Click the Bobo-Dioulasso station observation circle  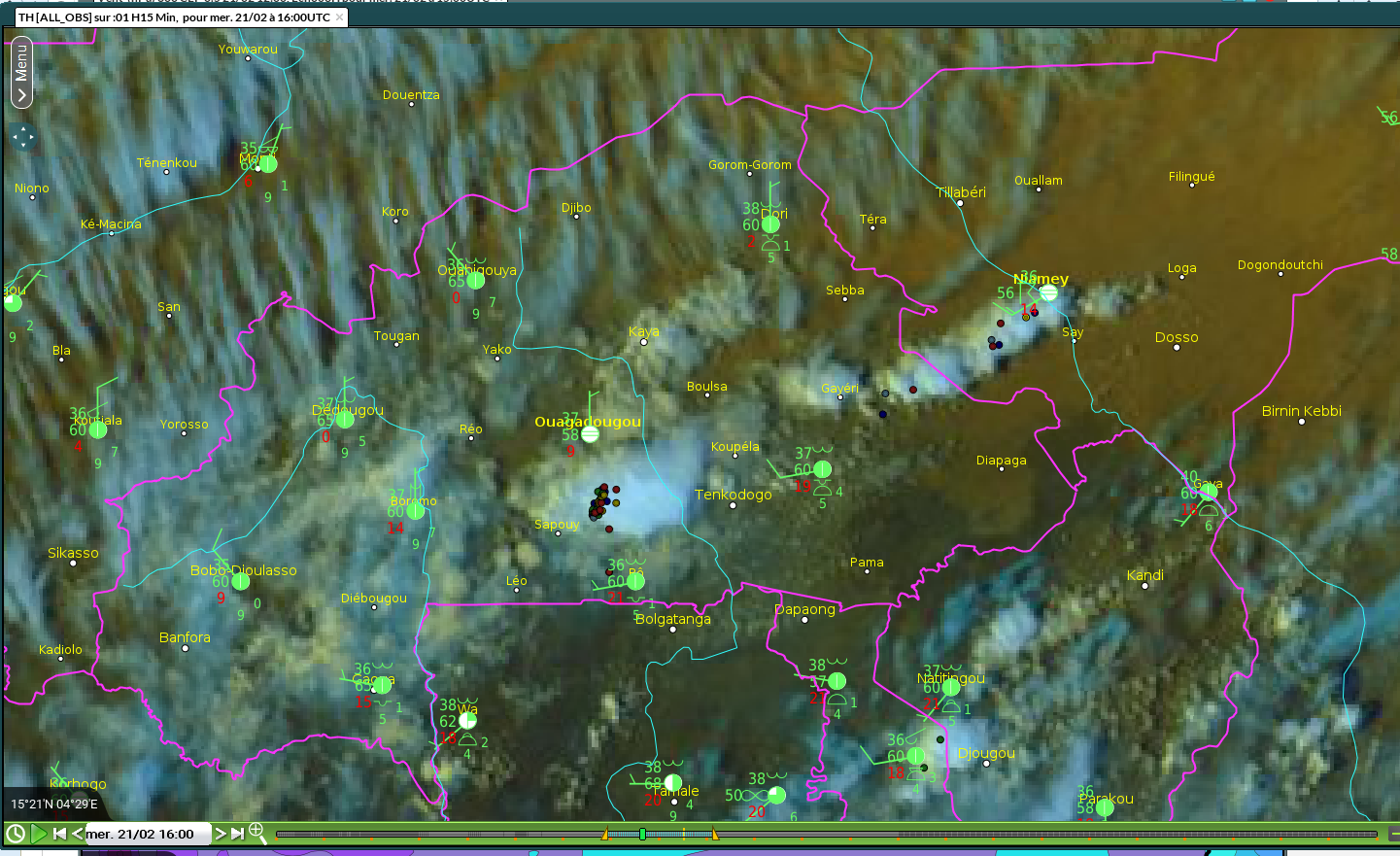click(x=241, y=581)
